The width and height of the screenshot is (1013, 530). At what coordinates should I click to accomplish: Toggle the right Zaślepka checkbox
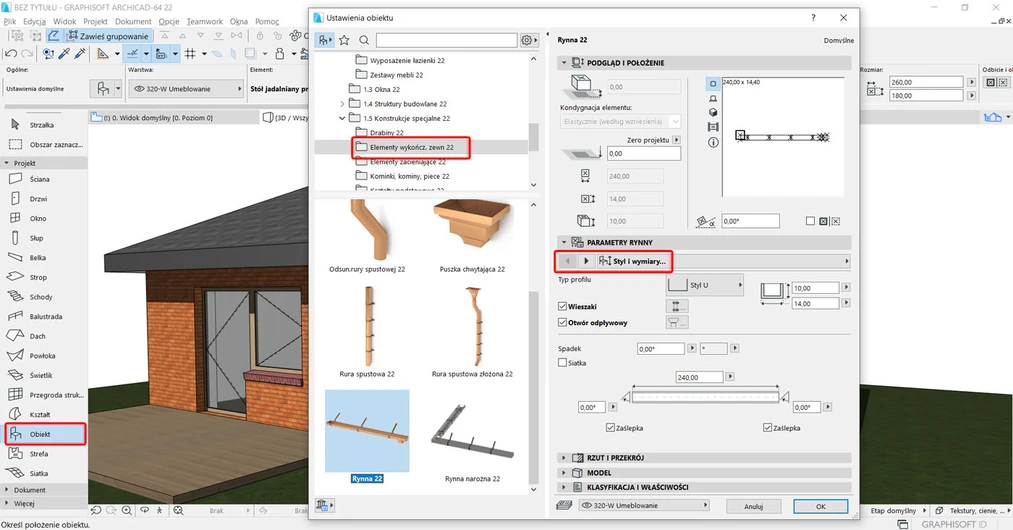tap(768, 427)
